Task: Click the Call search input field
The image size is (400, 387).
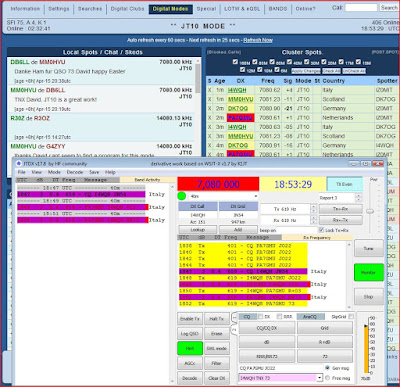Action: click(x=361, y=7)
